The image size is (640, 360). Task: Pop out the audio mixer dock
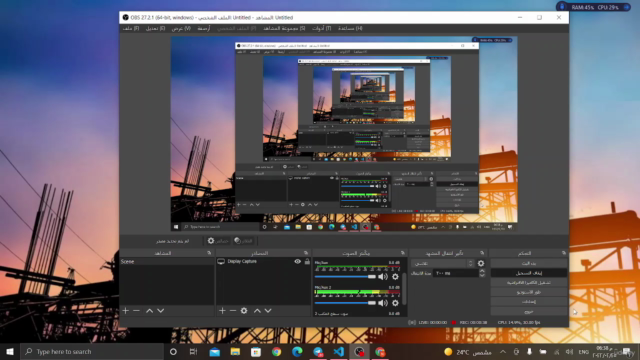[402, 253]
